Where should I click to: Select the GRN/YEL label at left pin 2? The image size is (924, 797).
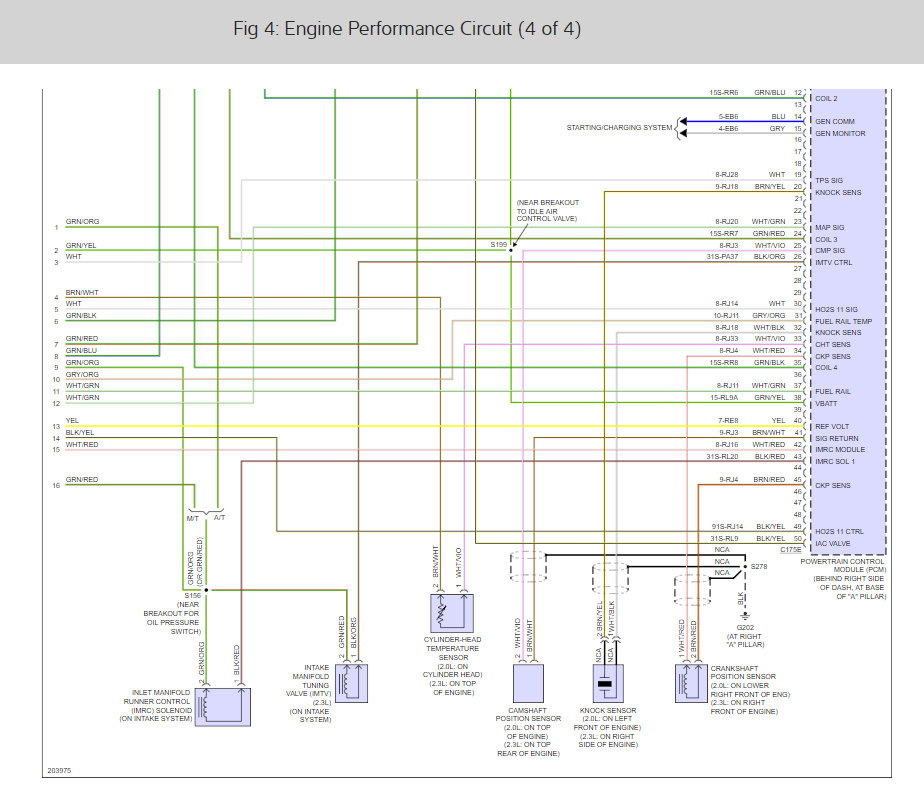(x=81, y=245)
